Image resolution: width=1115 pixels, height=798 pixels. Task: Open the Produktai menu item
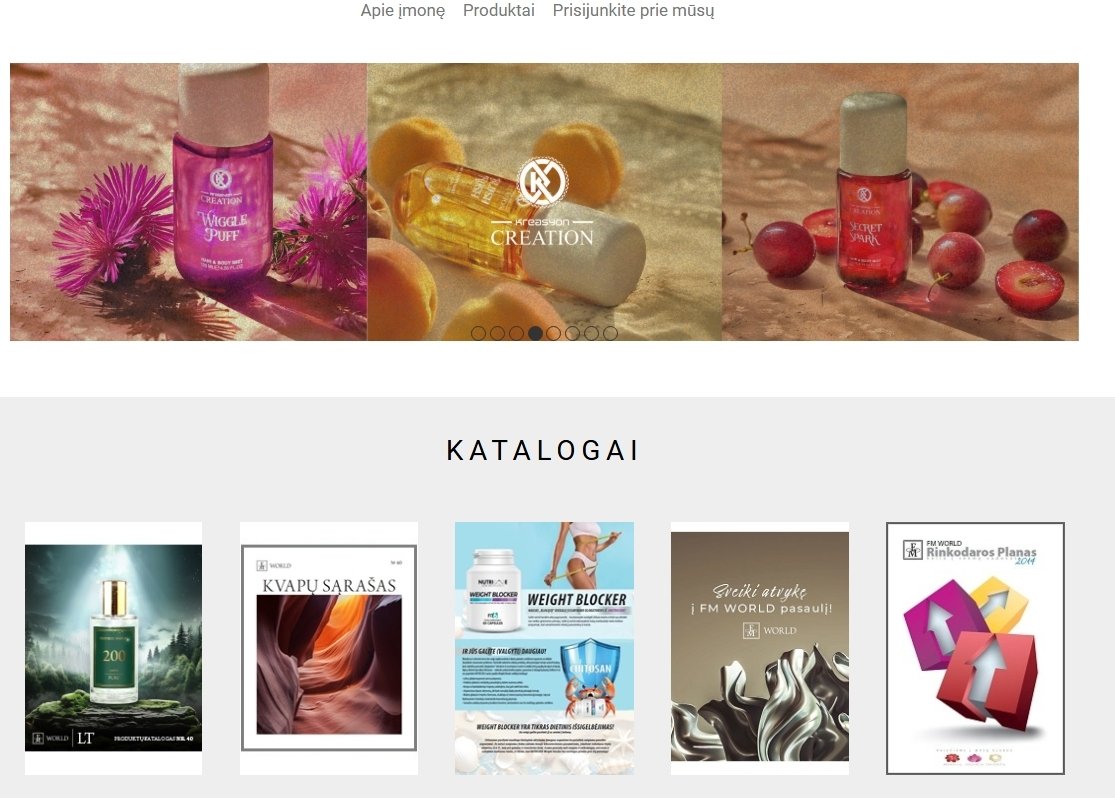coord(498,11)
